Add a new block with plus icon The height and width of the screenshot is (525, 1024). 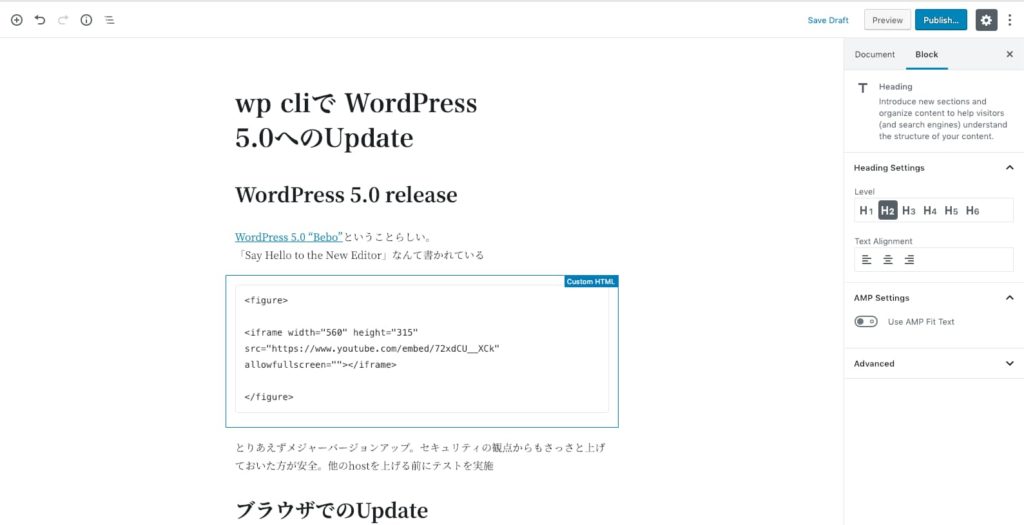pos(17,20)
